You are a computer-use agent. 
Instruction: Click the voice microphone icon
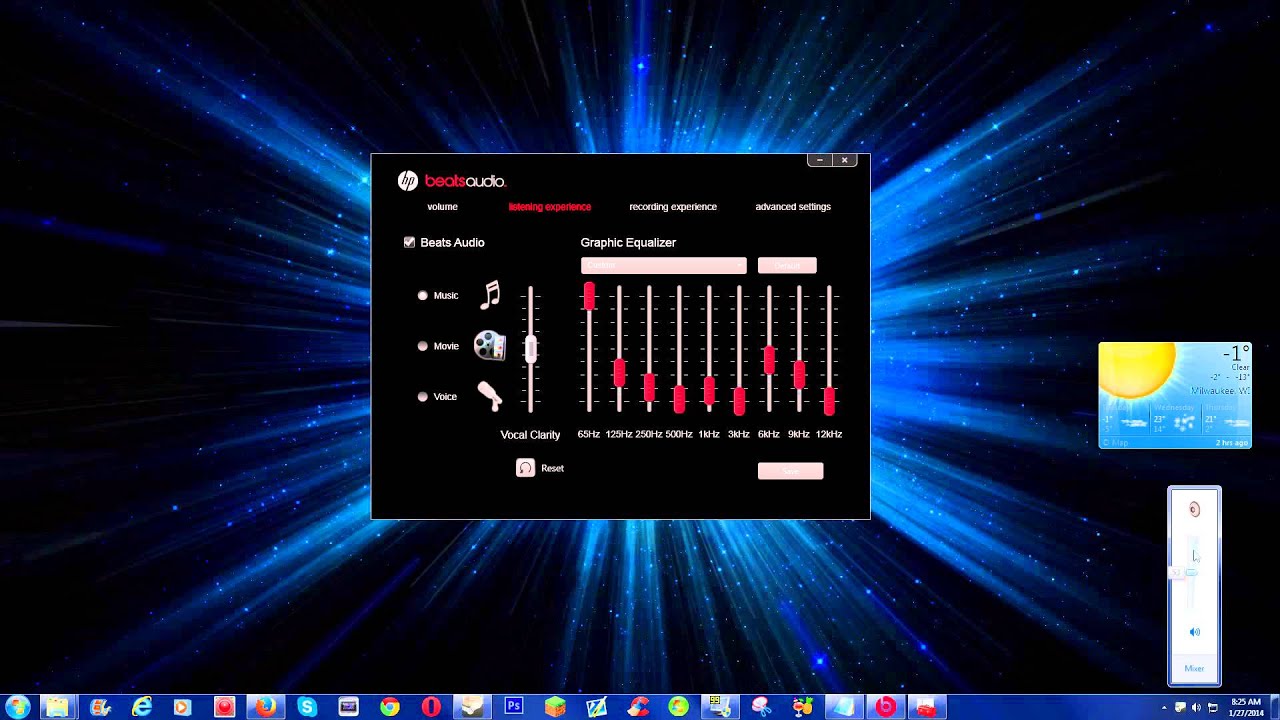click(x=490, y=396)
